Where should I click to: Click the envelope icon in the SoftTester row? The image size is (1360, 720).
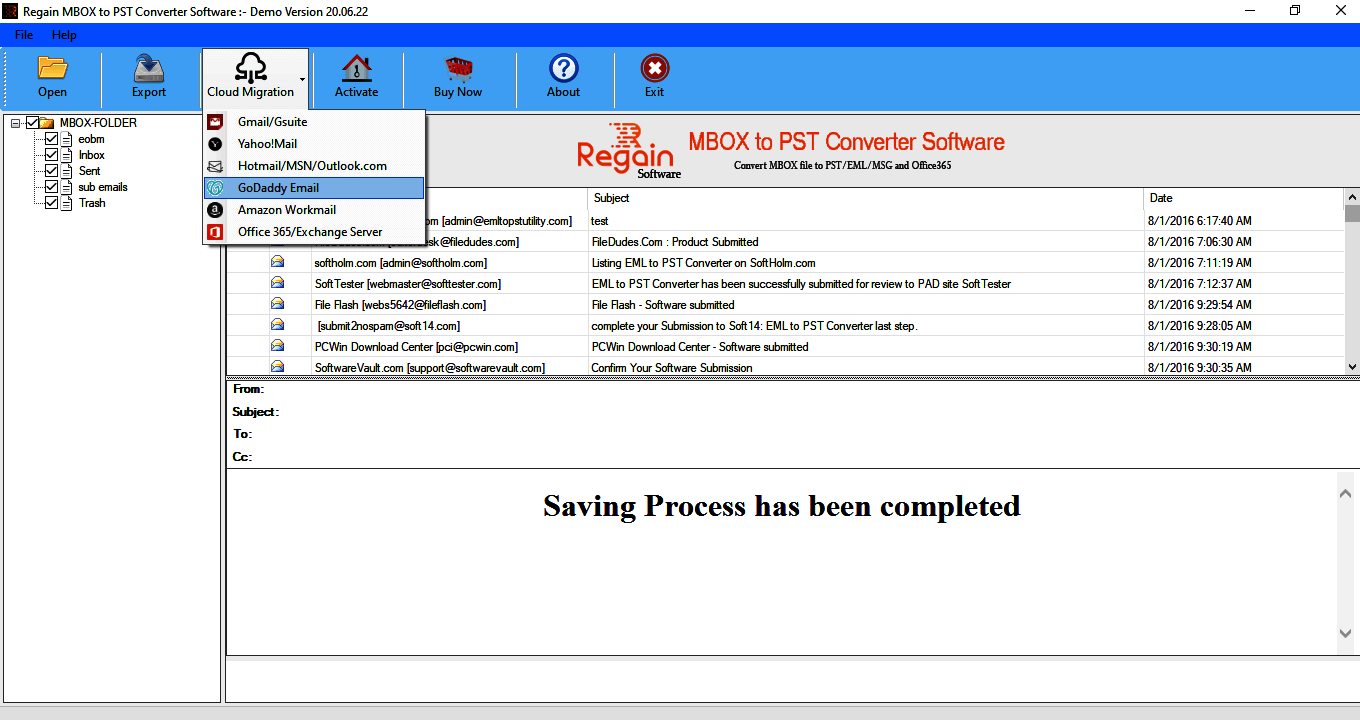pos(277,283)
